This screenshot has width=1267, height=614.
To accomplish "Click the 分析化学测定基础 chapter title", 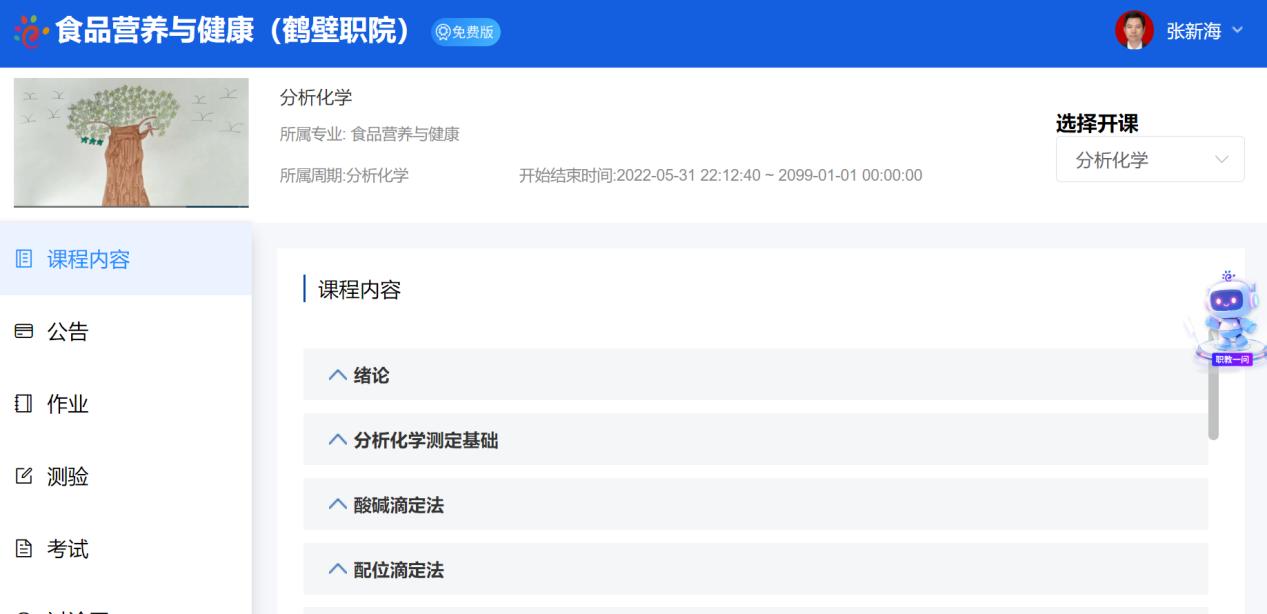I will pos(426,440).
